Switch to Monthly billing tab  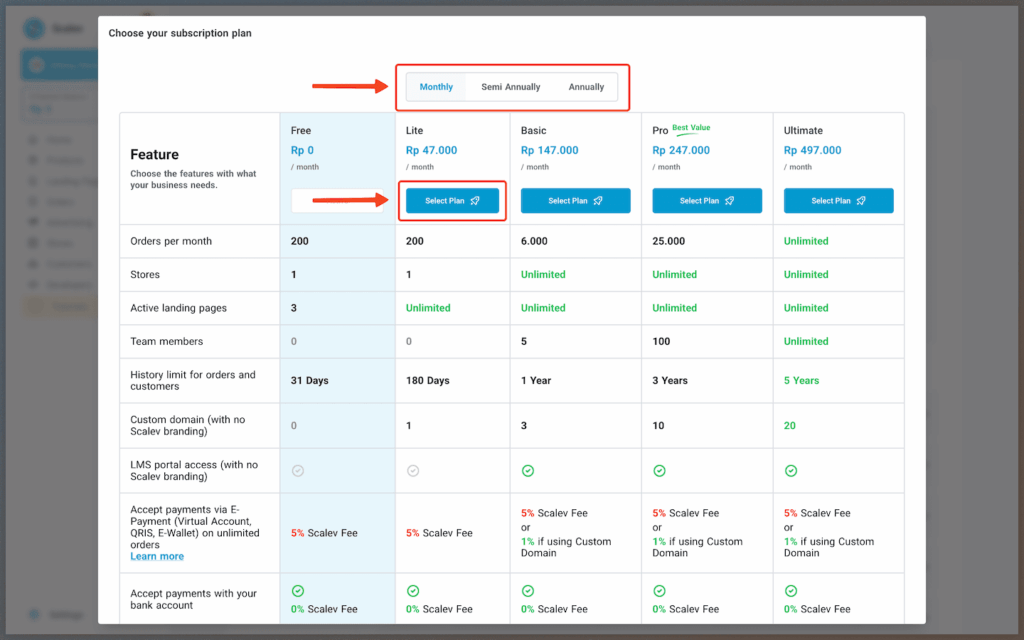pyautogui.click(x=436, y=87)
